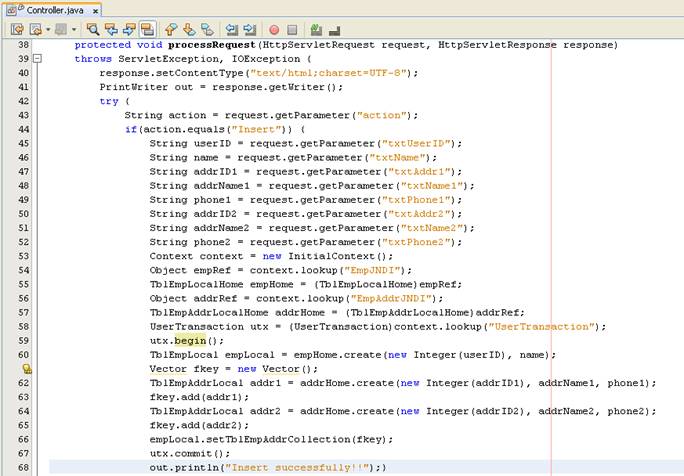This screenshot has width=684, height=476.
Task: Open the Forward history dropdown arrow
Action: (74, 30)
